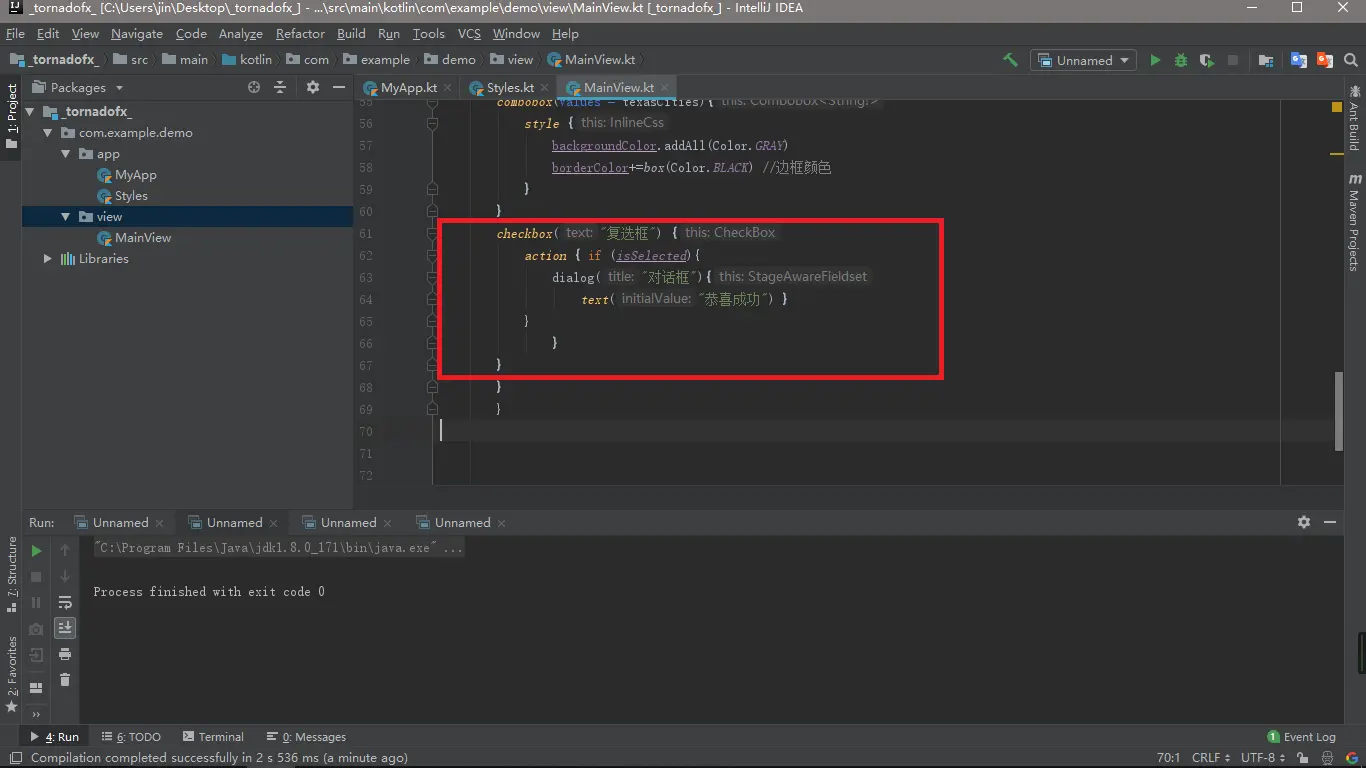The height and width of the screenshot is (768, 1366).
Task: Open the CRLF line separator selector
Action: click(x=1211, y=758)
